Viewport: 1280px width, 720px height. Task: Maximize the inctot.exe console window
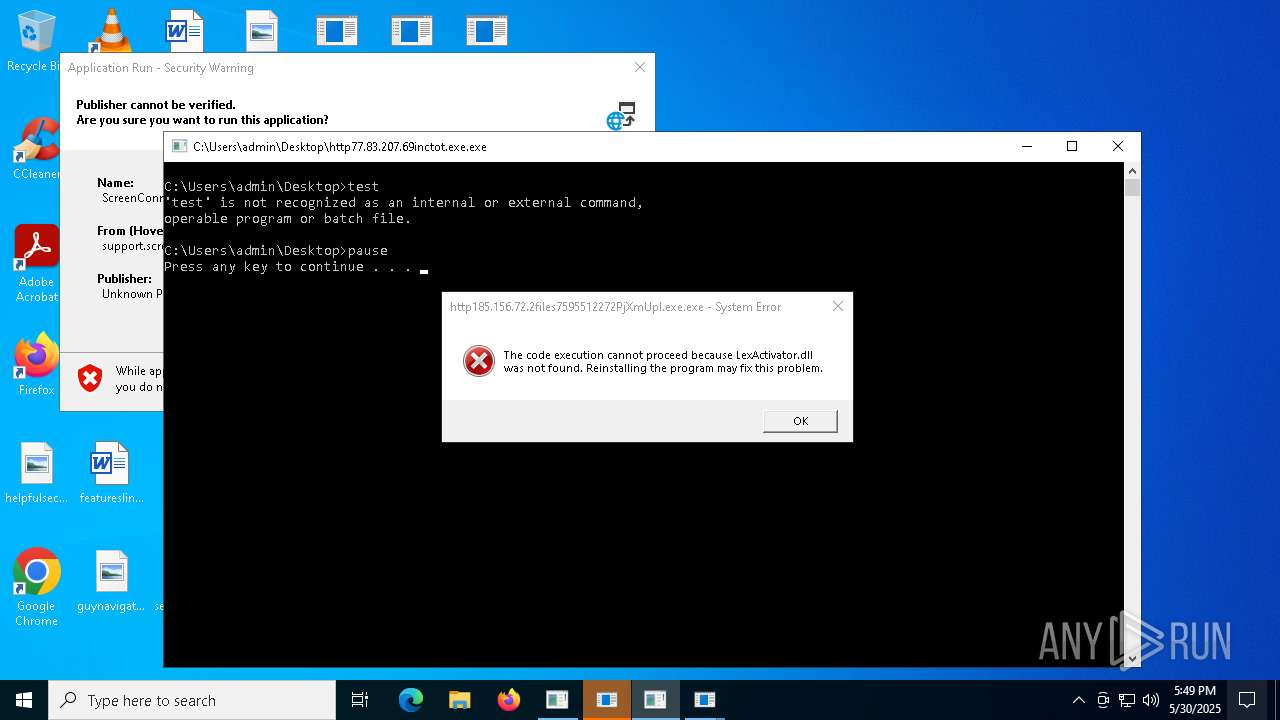point(1072,146)
